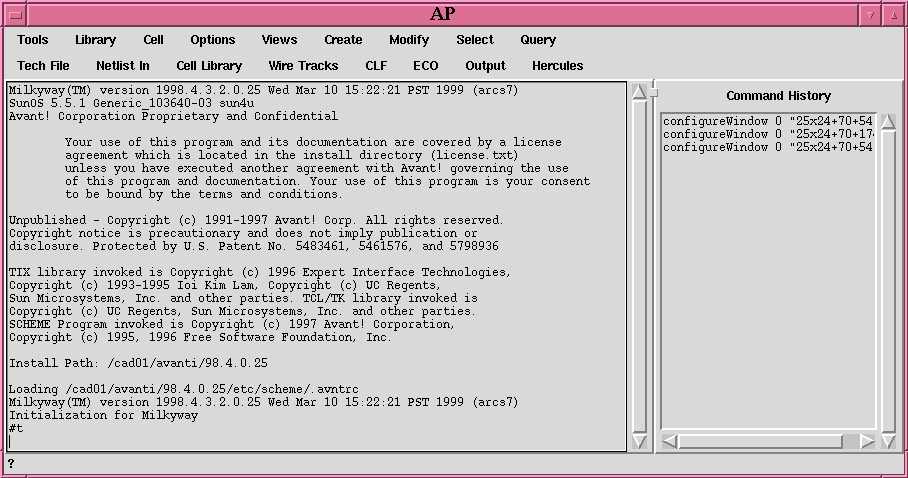Click the '#t' output line
Image resolution: width=908 pixels, height=478 pixels.
[x=16, y=428]
